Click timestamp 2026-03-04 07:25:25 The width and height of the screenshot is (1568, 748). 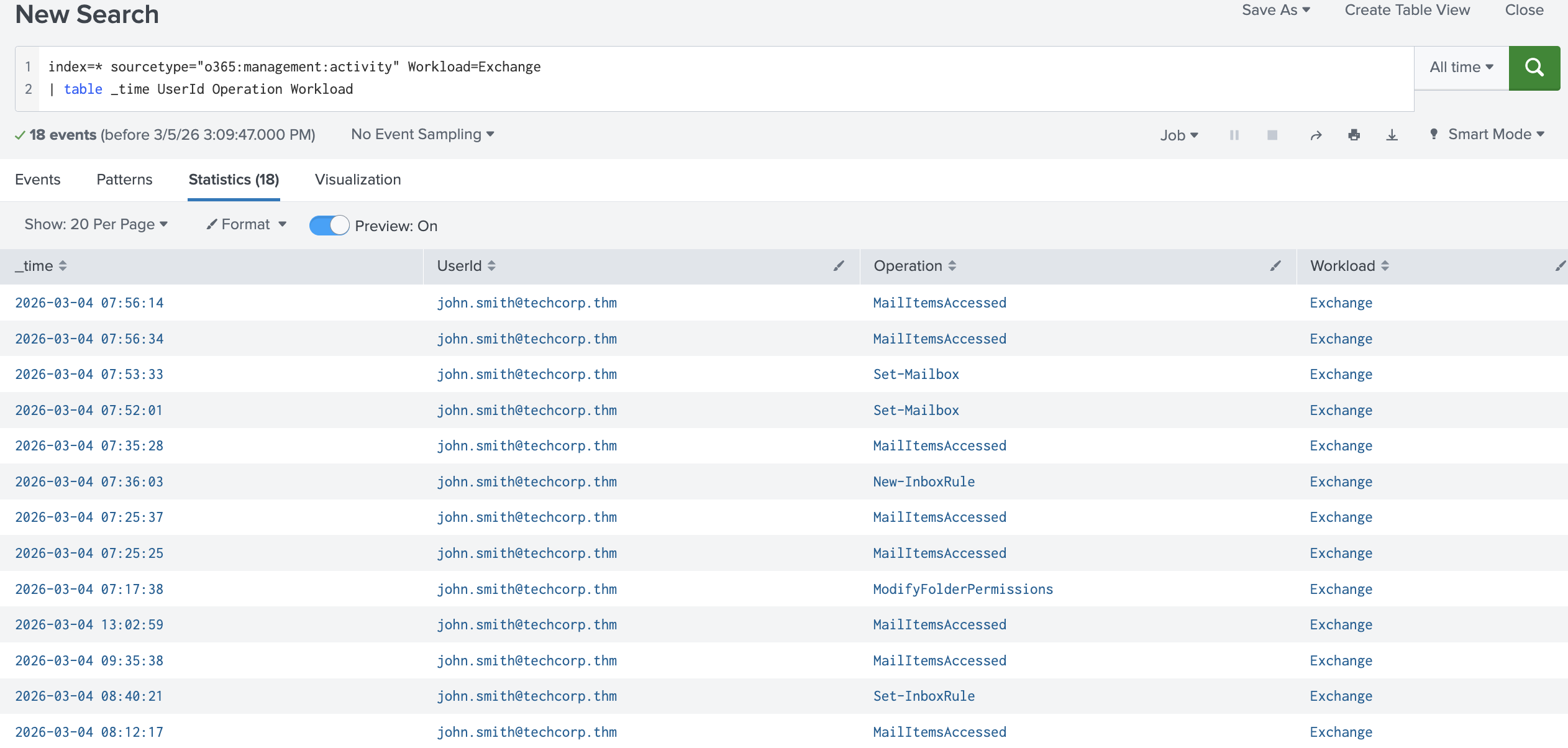[x=89, y=553]
